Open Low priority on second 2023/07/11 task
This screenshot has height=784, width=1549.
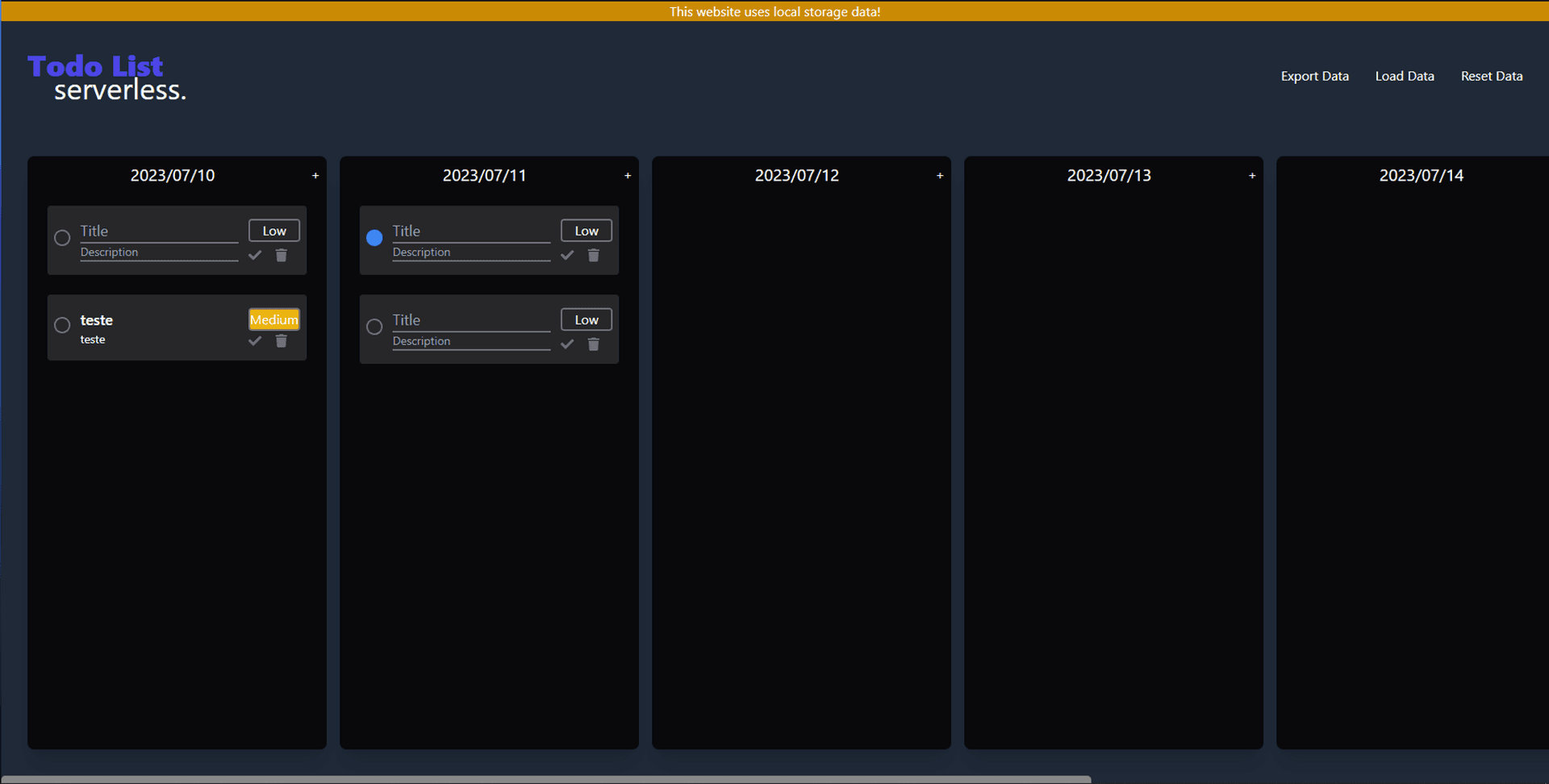[x=587, y=319]
